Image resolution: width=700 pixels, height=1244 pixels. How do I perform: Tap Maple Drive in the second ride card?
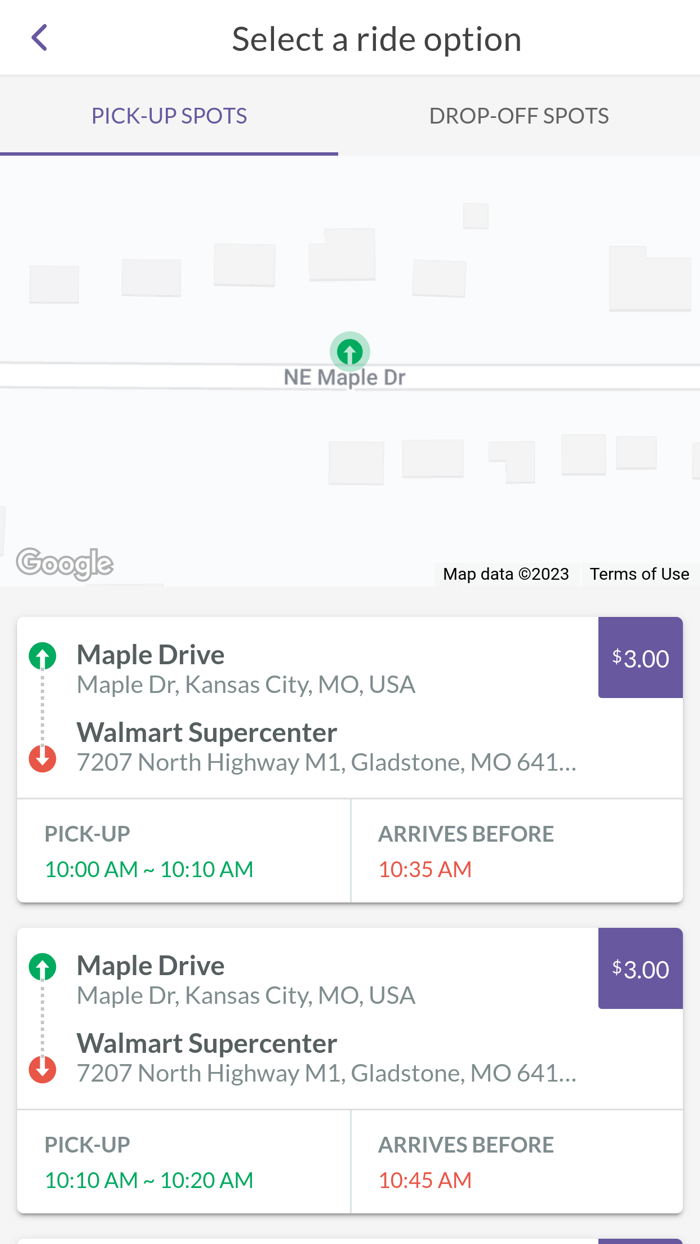click(151, 965)
